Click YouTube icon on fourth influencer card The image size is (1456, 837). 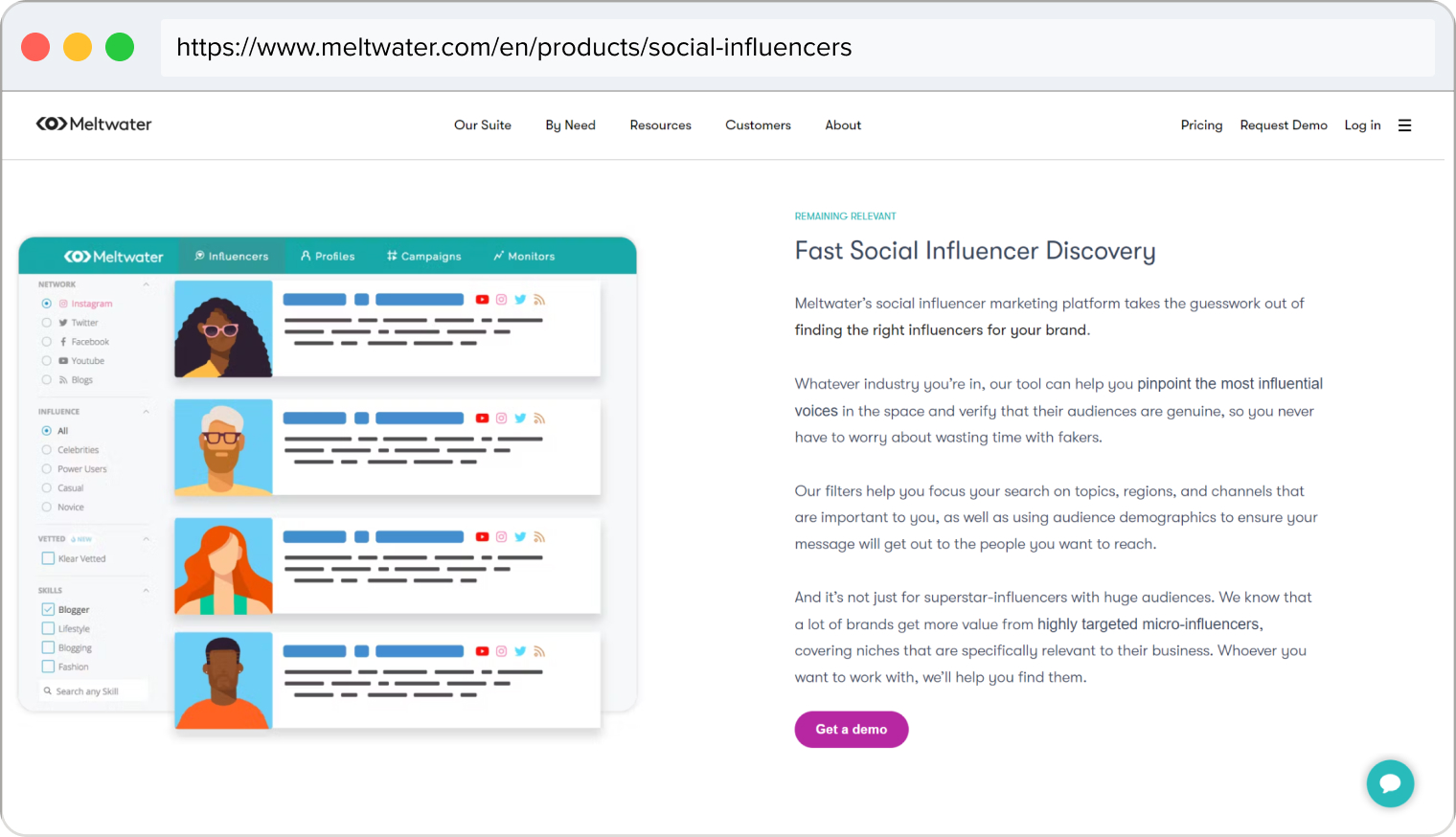[482, 651]
